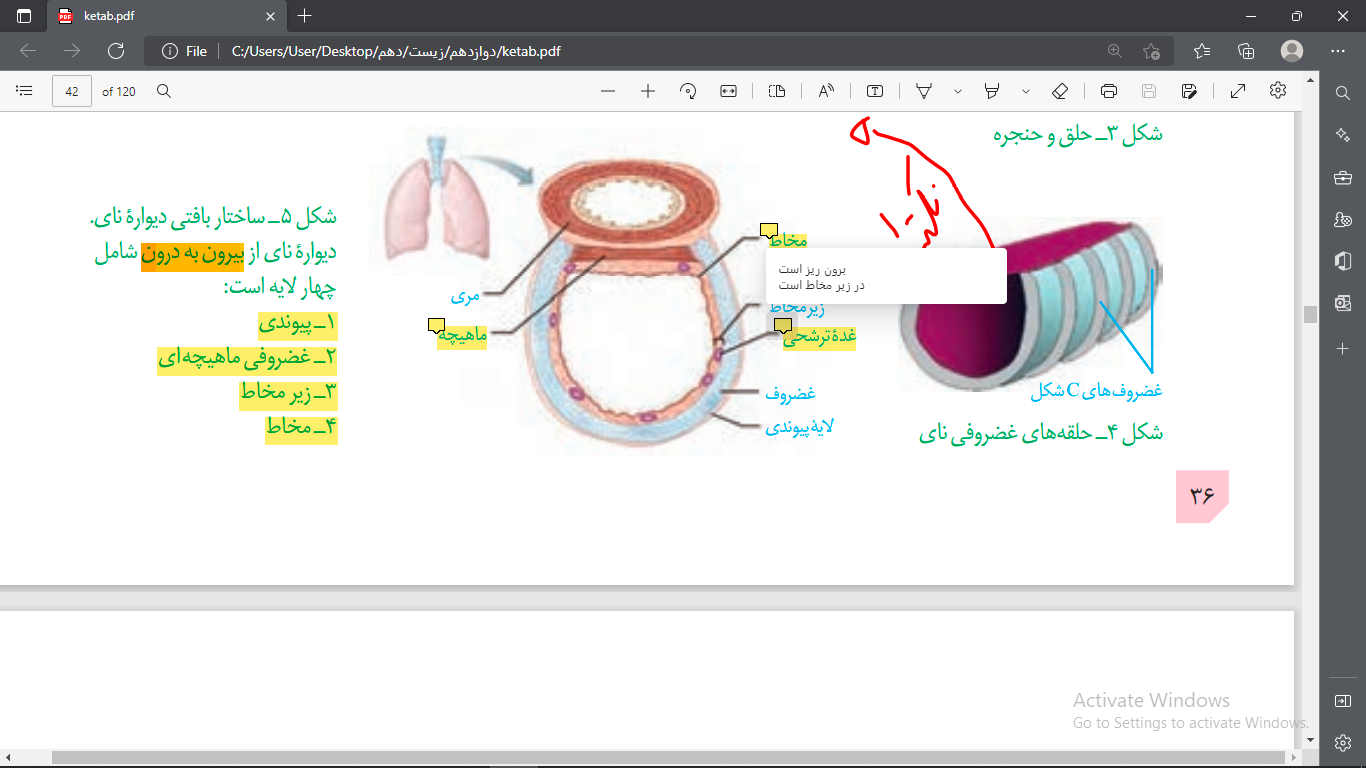Screen dimensions: 1366x768
Task: Open the PDF table of contents
Action: click(x=25, y=91)
